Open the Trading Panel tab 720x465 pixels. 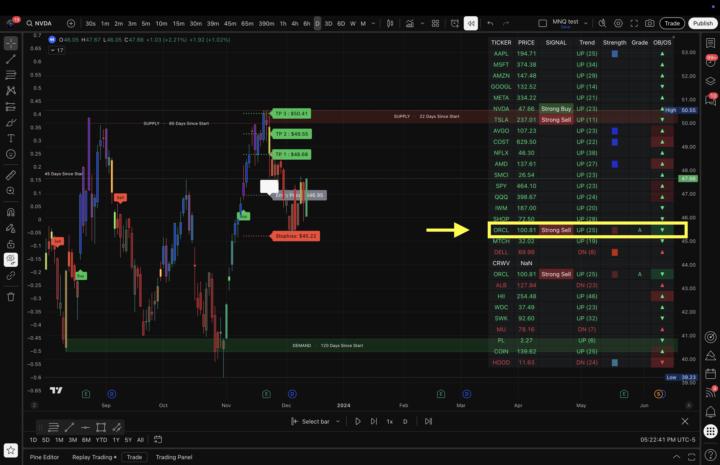pos(174,457)
